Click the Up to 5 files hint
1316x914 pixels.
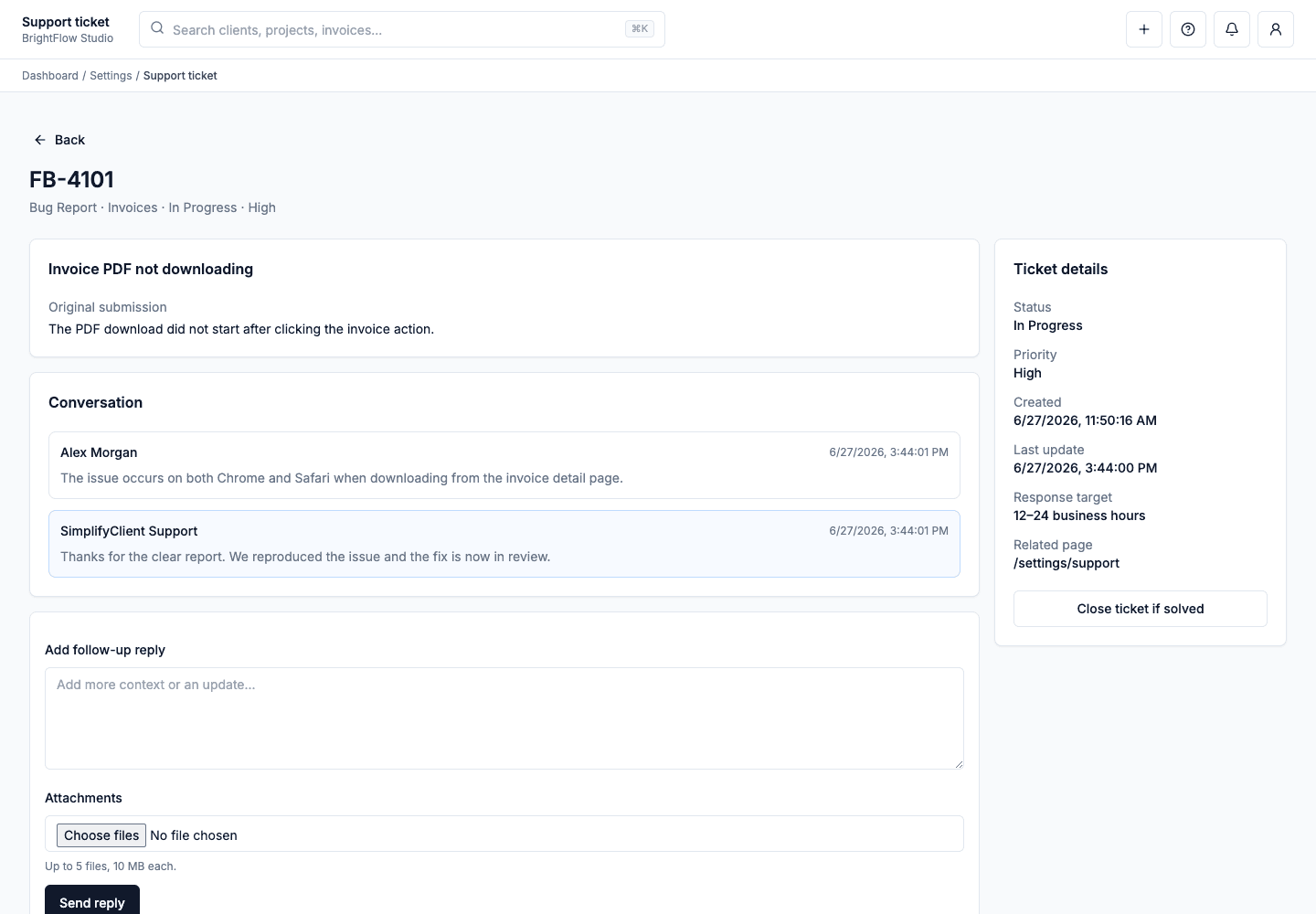click(x=111, y=866)
